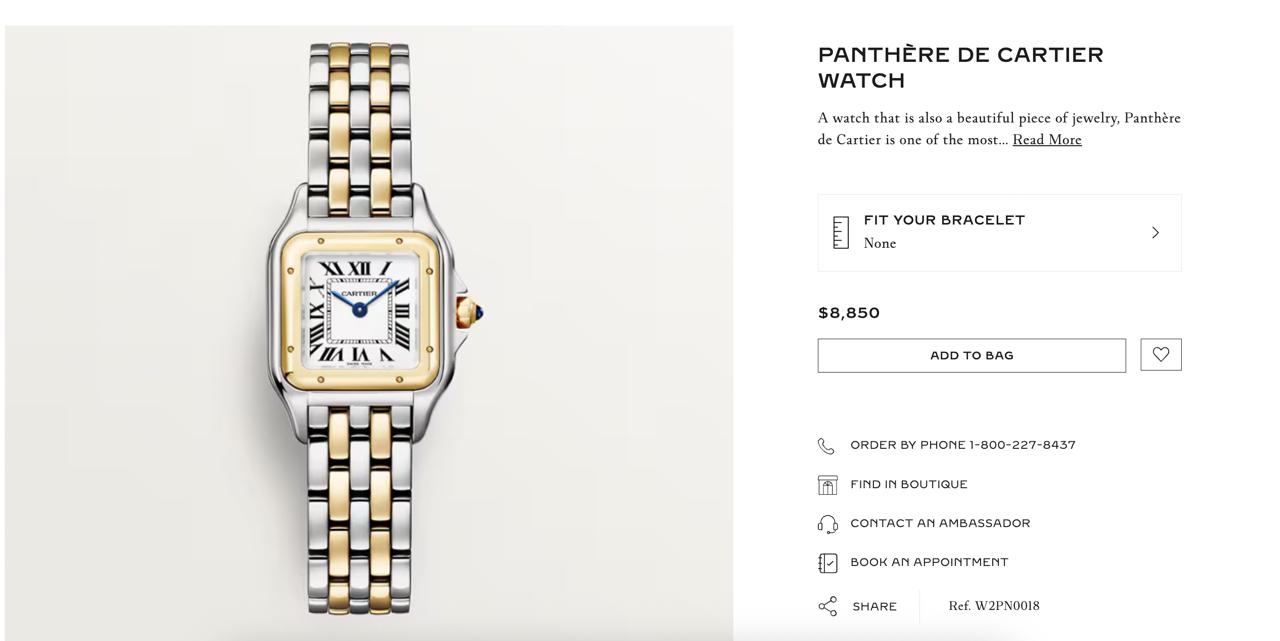Click the $8,850 price text
The height and width of the screenshot is (641, 1280).
pos(849,313)
